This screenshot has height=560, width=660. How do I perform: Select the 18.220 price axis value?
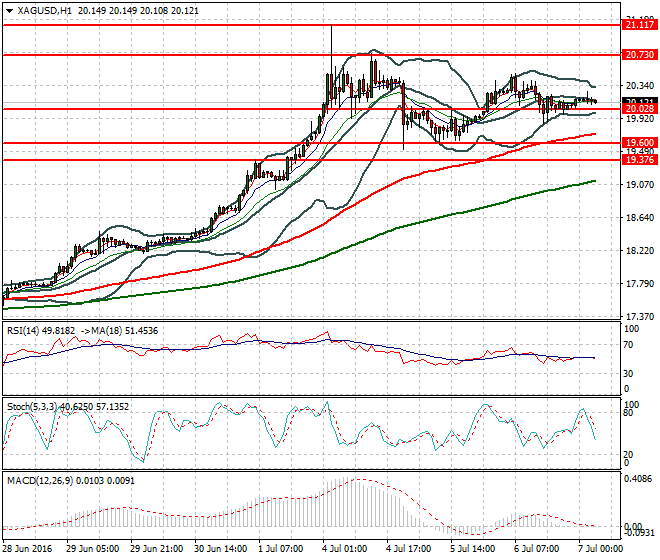click(x=640, y=251)
